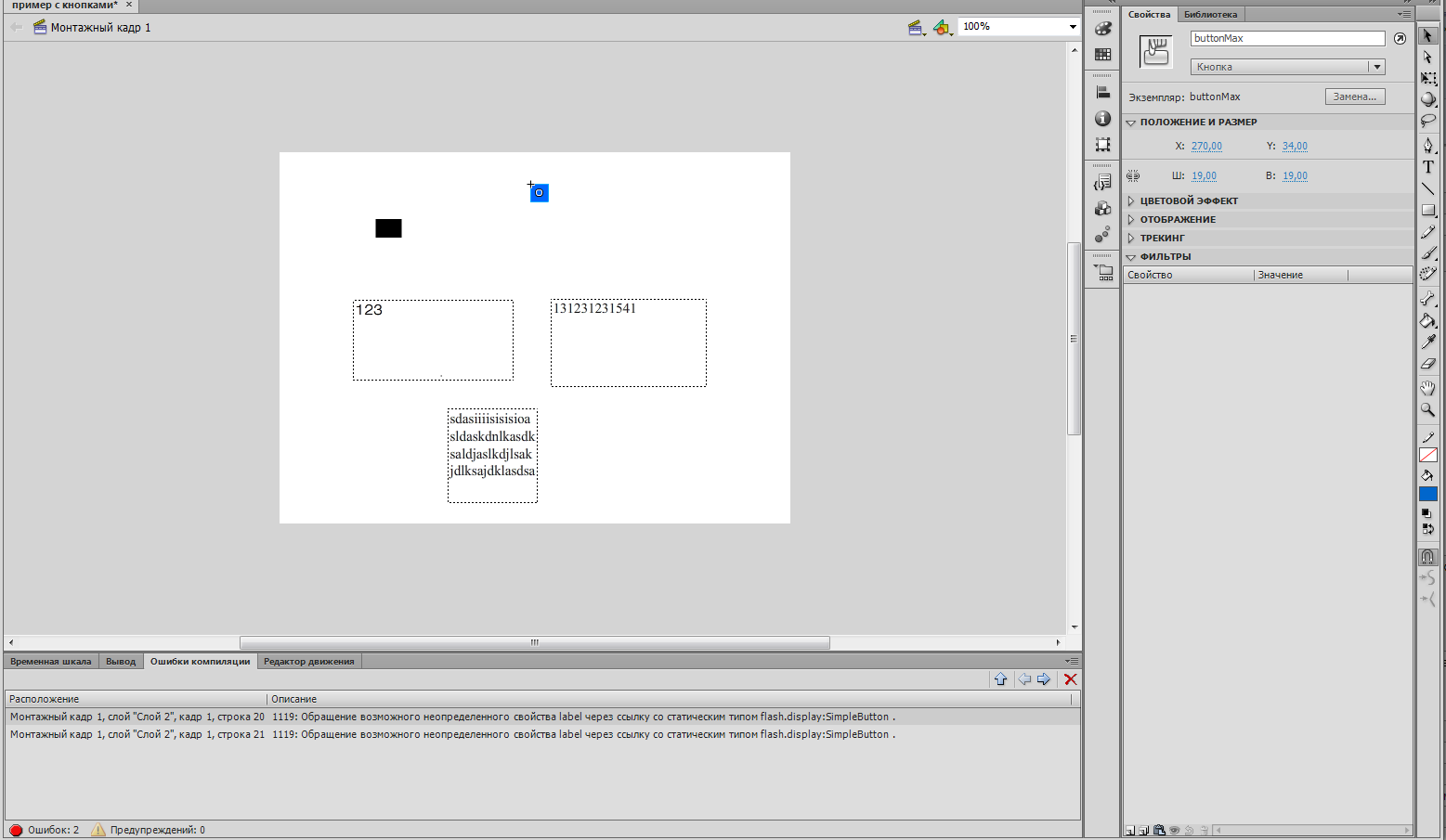
Task: Open the Редактор движения tab
Action: (309, 662)
